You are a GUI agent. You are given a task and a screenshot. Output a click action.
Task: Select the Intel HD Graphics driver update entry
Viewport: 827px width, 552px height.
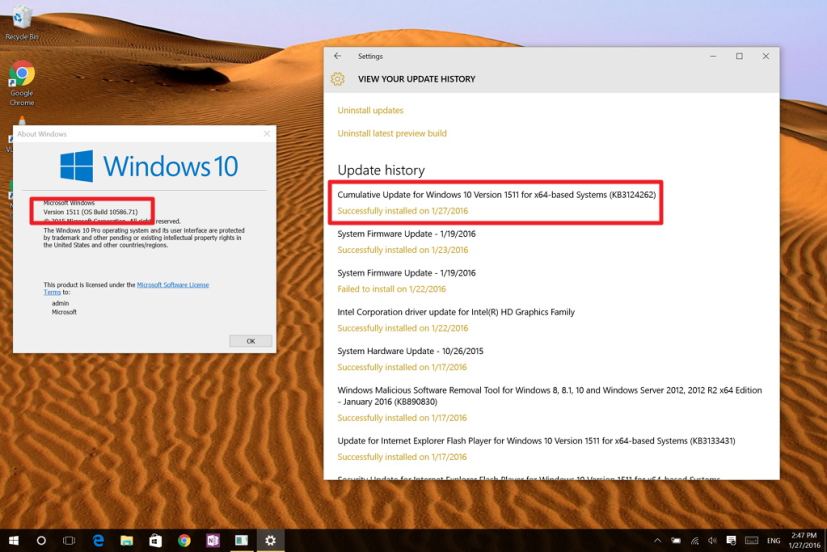point(456,312)
